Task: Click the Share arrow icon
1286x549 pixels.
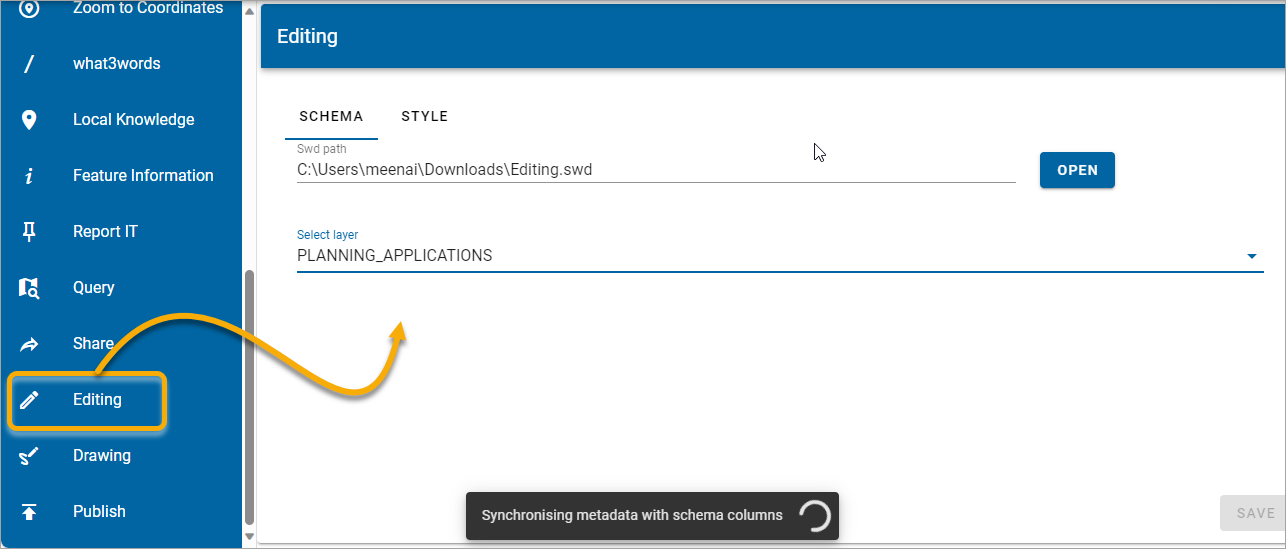Action: pyautogui.click(x=29, y=344)
